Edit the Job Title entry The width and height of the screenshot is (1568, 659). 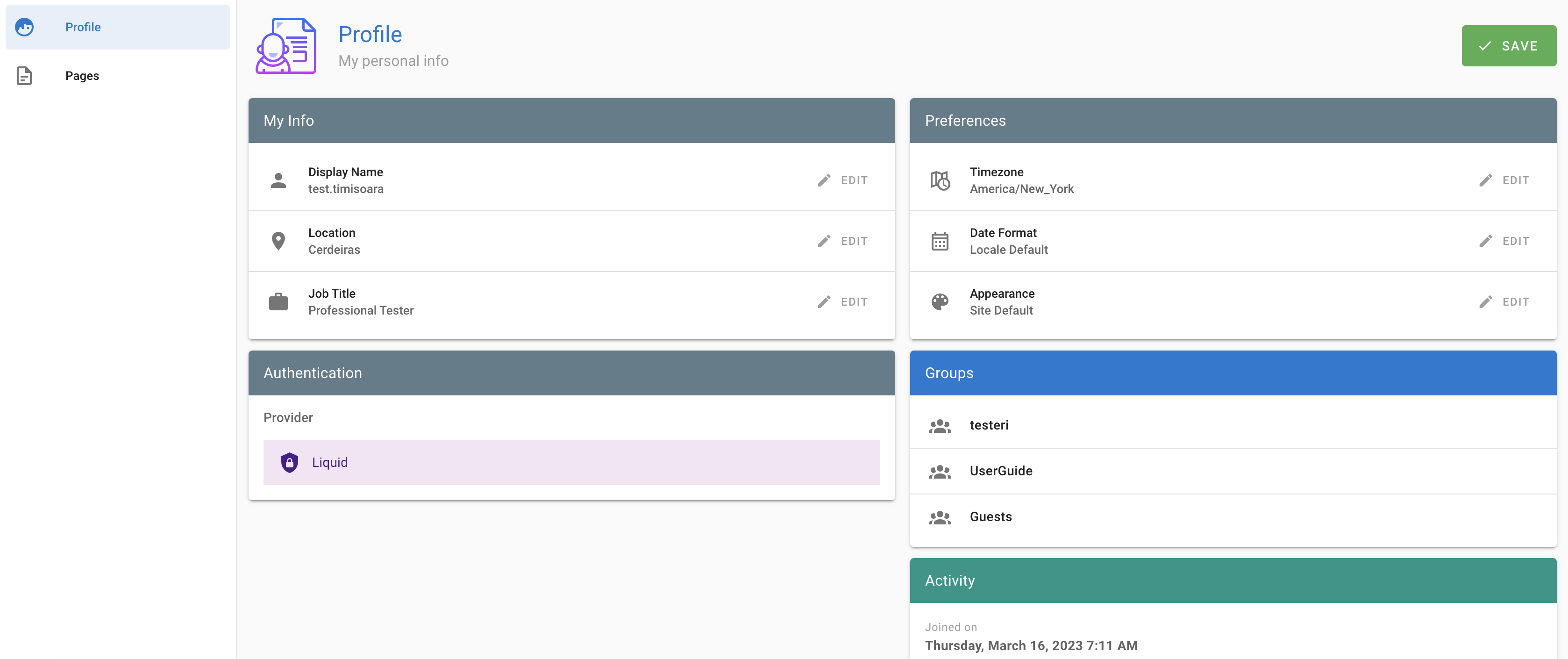click(843, 302)
